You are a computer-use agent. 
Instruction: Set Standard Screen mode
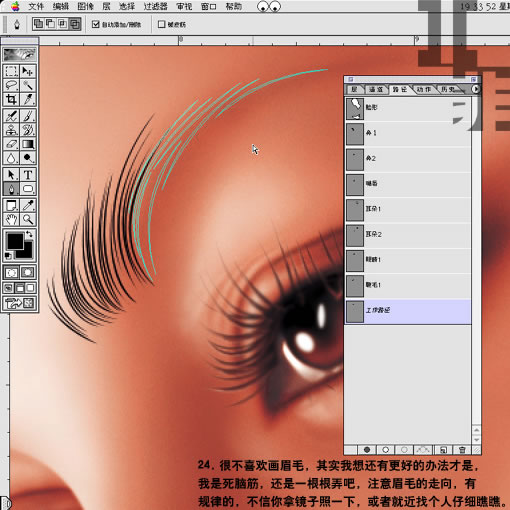point(9,288)
